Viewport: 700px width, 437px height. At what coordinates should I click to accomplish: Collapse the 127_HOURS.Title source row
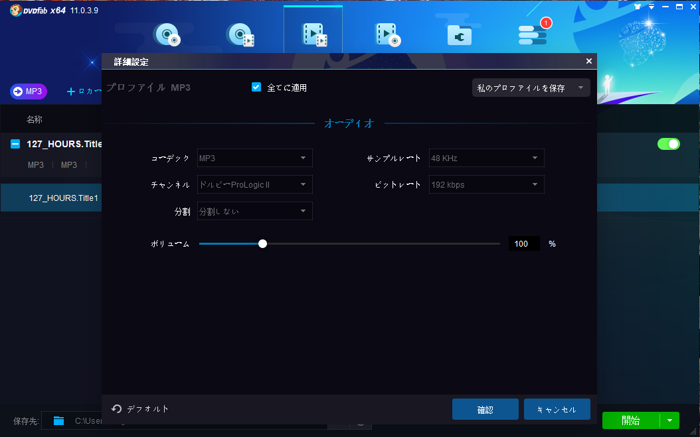[x=15, y=144]
